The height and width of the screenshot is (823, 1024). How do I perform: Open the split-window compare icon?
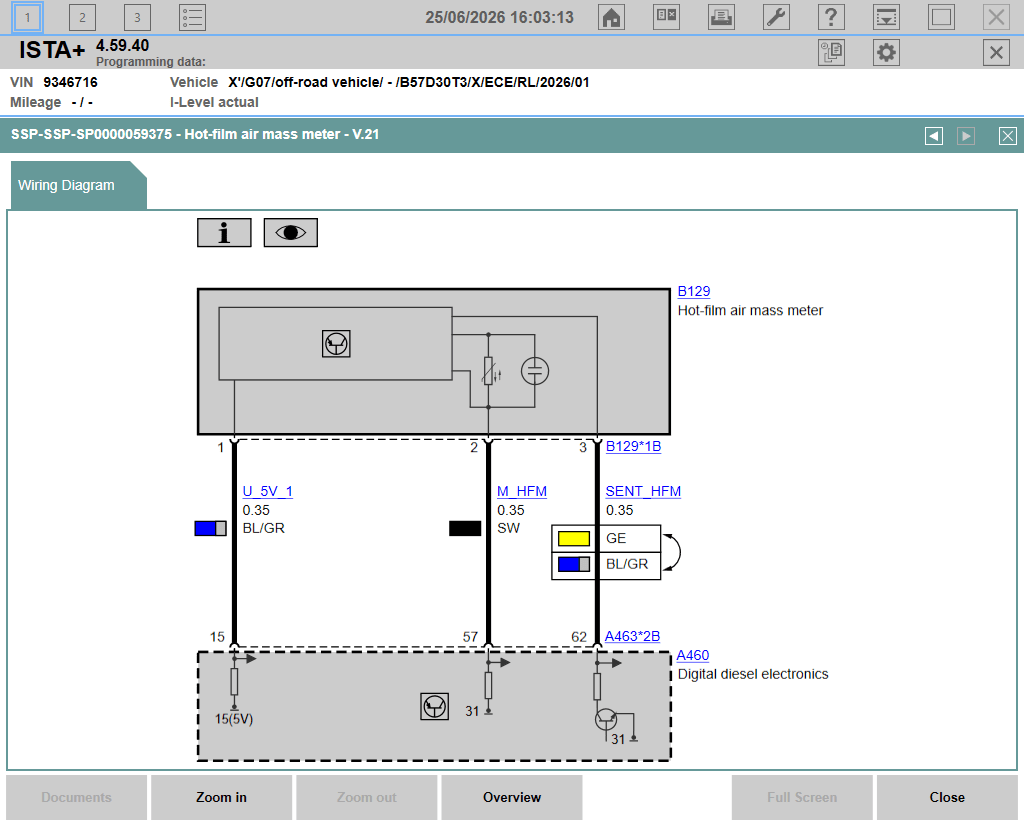point(666,17)
